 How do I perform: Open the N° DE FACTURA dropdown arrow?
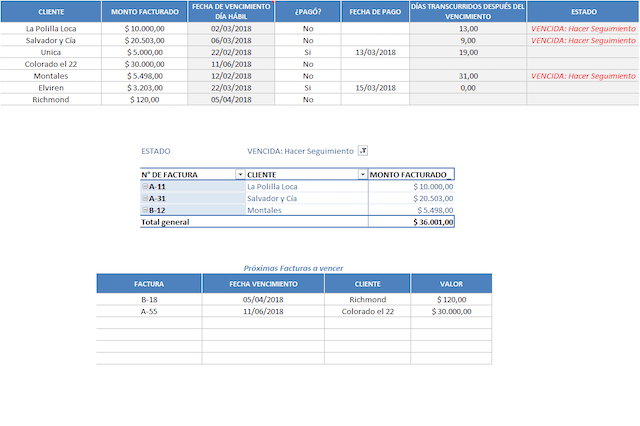(240, 174)
